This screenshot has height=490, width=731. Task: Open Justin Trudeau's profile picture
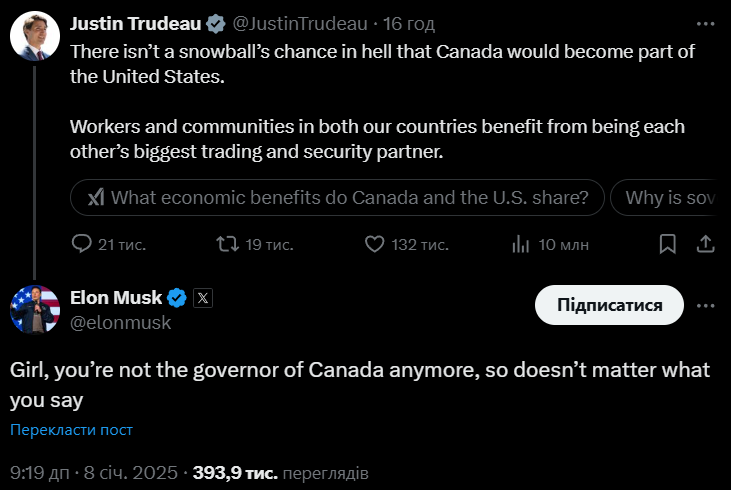point(35,36)
